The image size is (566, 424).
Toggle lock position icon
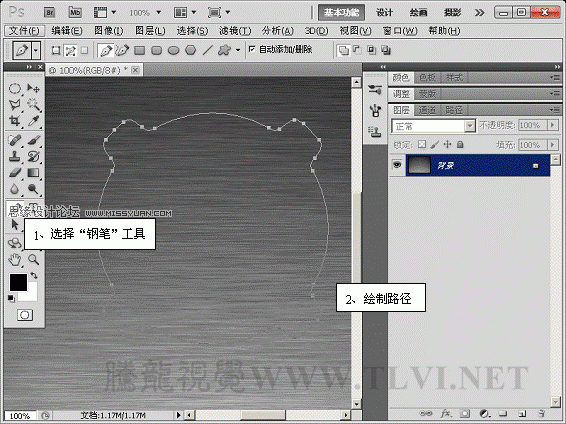447,145
